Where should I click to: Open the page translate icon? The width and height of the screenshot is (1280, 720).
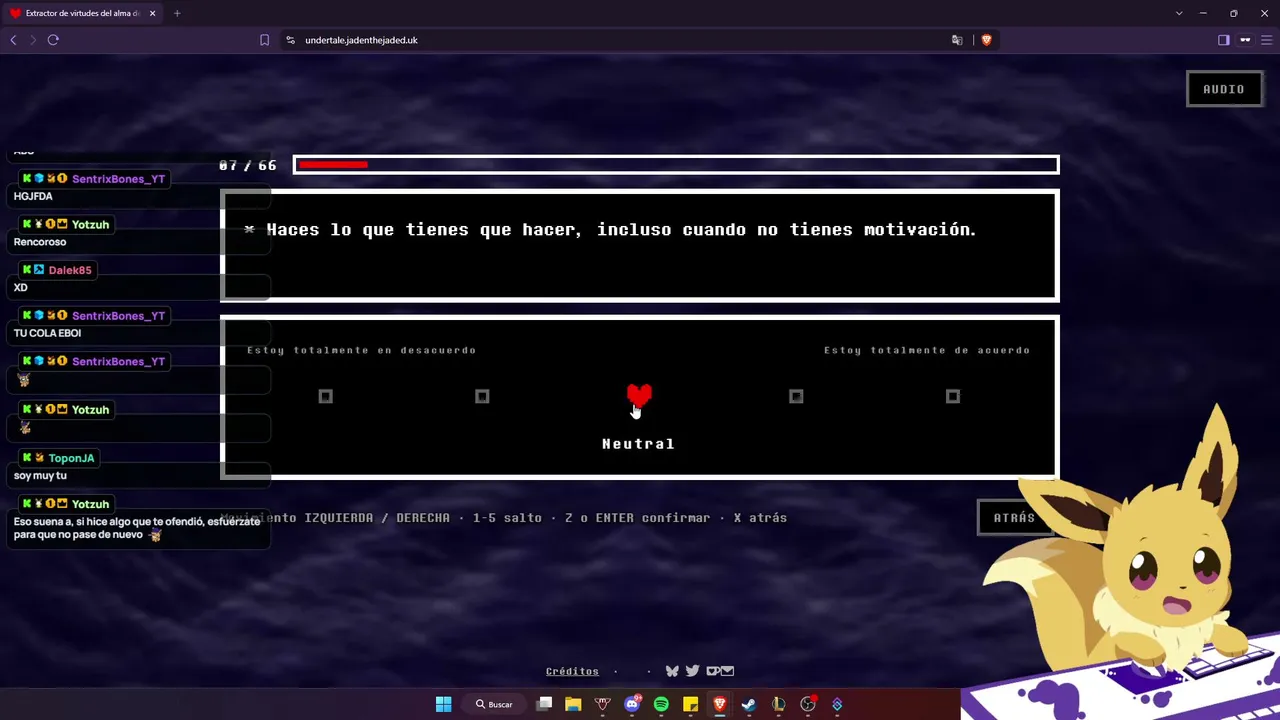tap(957, 40)
